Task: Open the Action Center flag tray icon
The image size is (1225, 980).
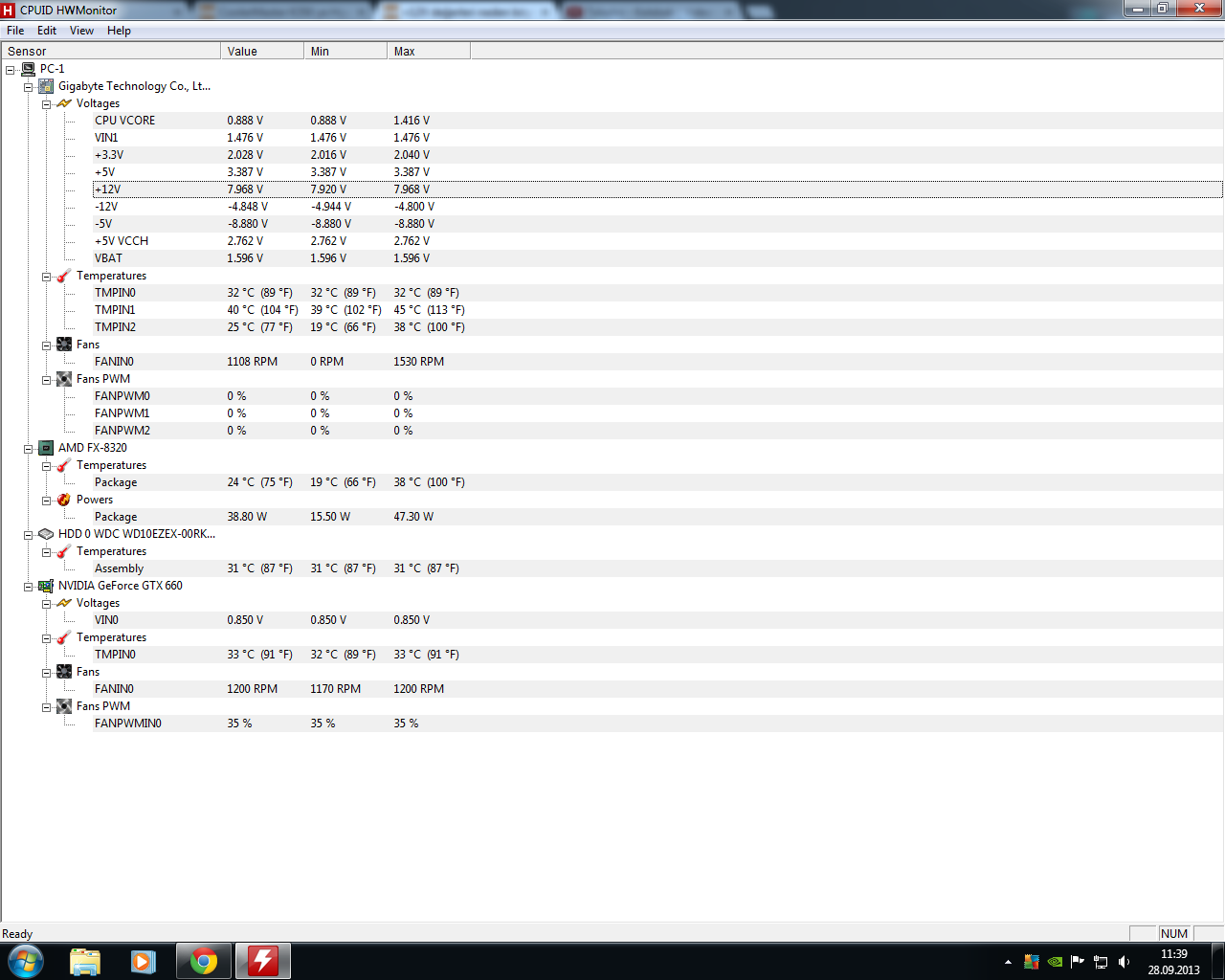Action: [x=1078, y=962]
